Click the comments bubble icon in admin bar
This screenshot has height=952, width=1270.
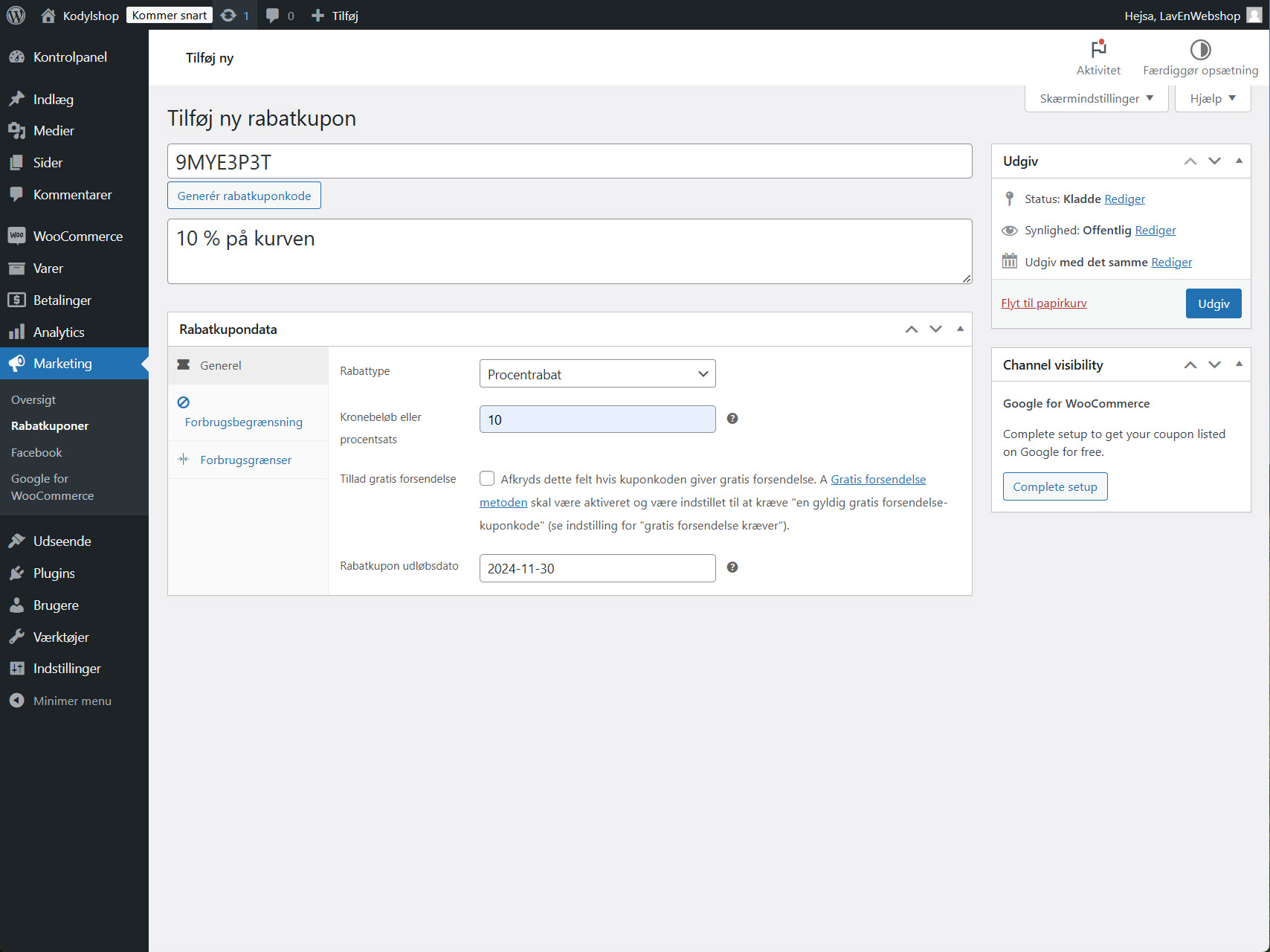272,15
